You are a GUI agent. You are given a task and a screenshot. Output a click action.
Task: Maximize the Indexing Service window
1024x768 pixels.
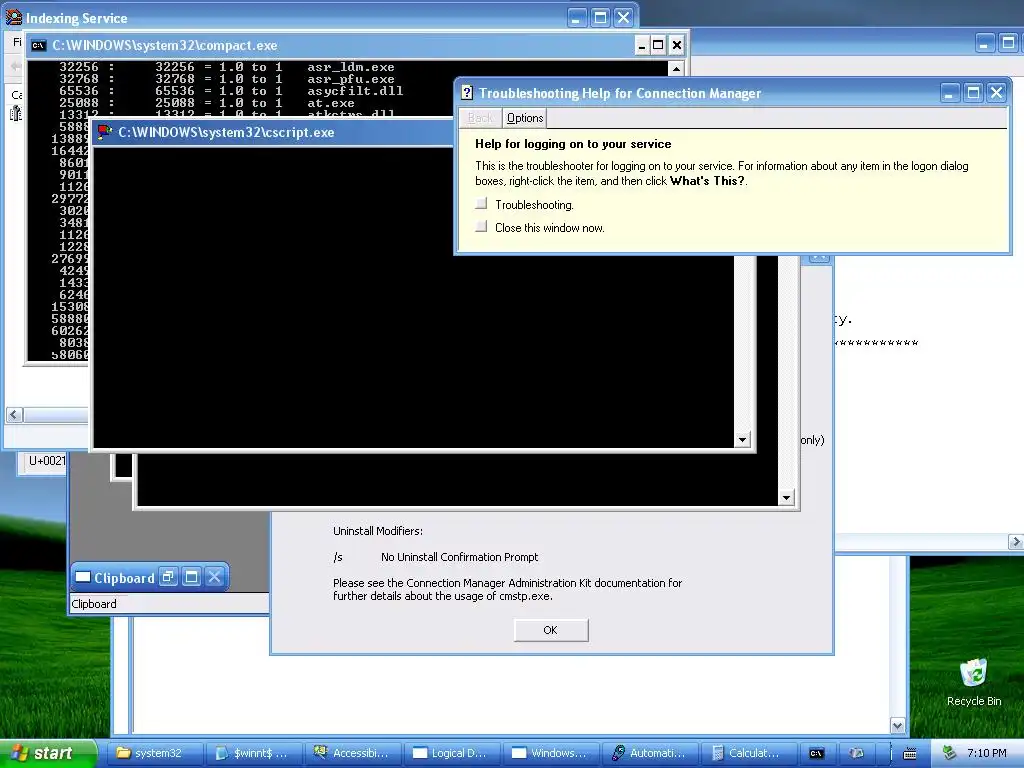click(600, 18)
